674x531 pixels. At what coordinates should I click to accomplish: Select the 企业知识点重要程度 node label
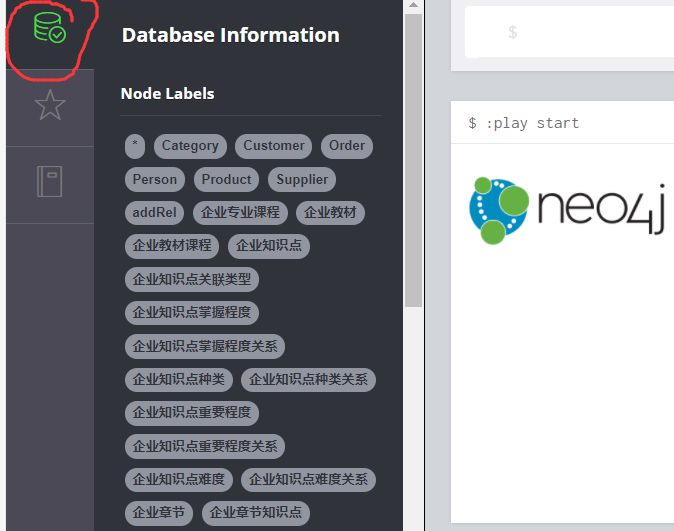point(192,413)
